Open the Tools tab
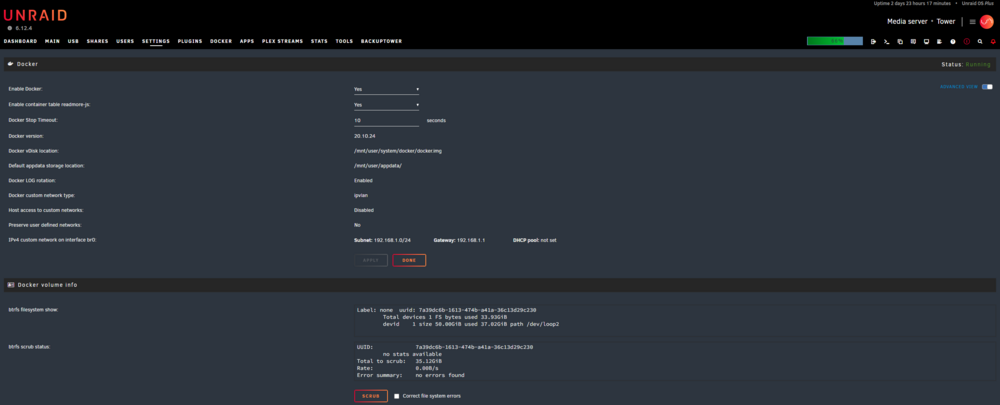This screenshot has width=1000, height=405. (x=344, y=41)
